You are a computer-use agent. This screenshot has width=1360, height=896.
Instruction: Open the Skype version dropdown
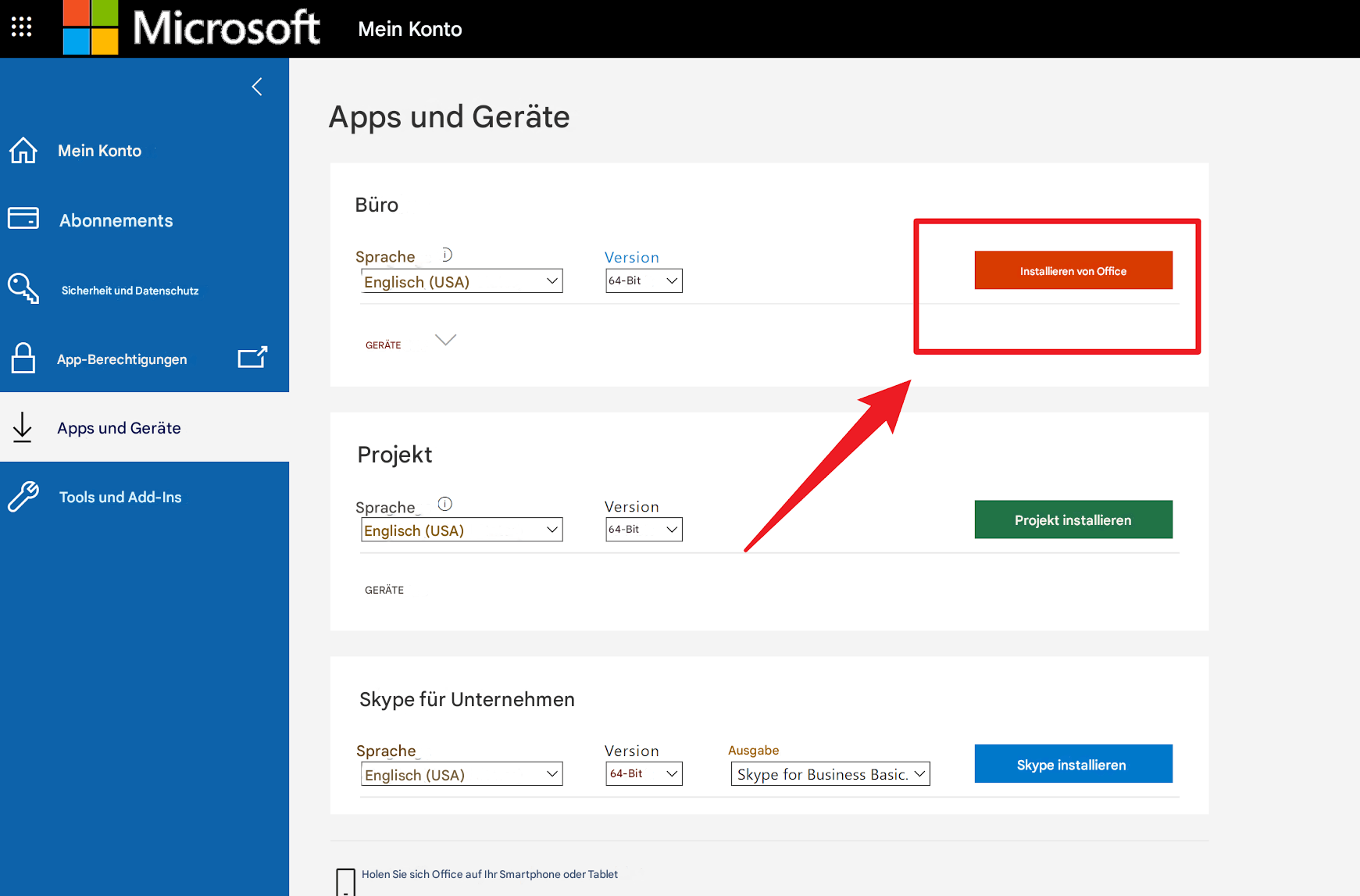tap(644, 773)
